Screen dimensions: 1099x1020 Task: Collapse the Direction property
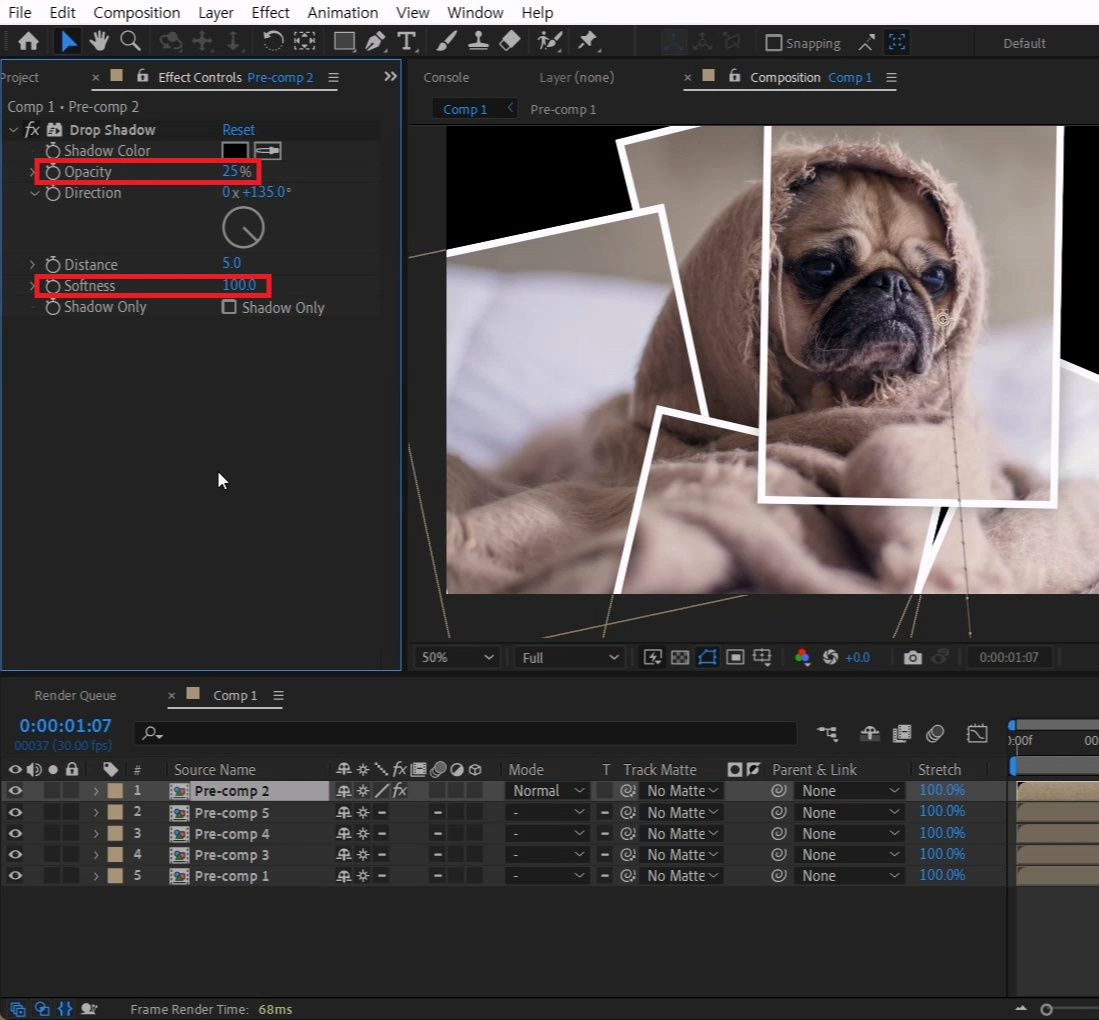[34, 193]
